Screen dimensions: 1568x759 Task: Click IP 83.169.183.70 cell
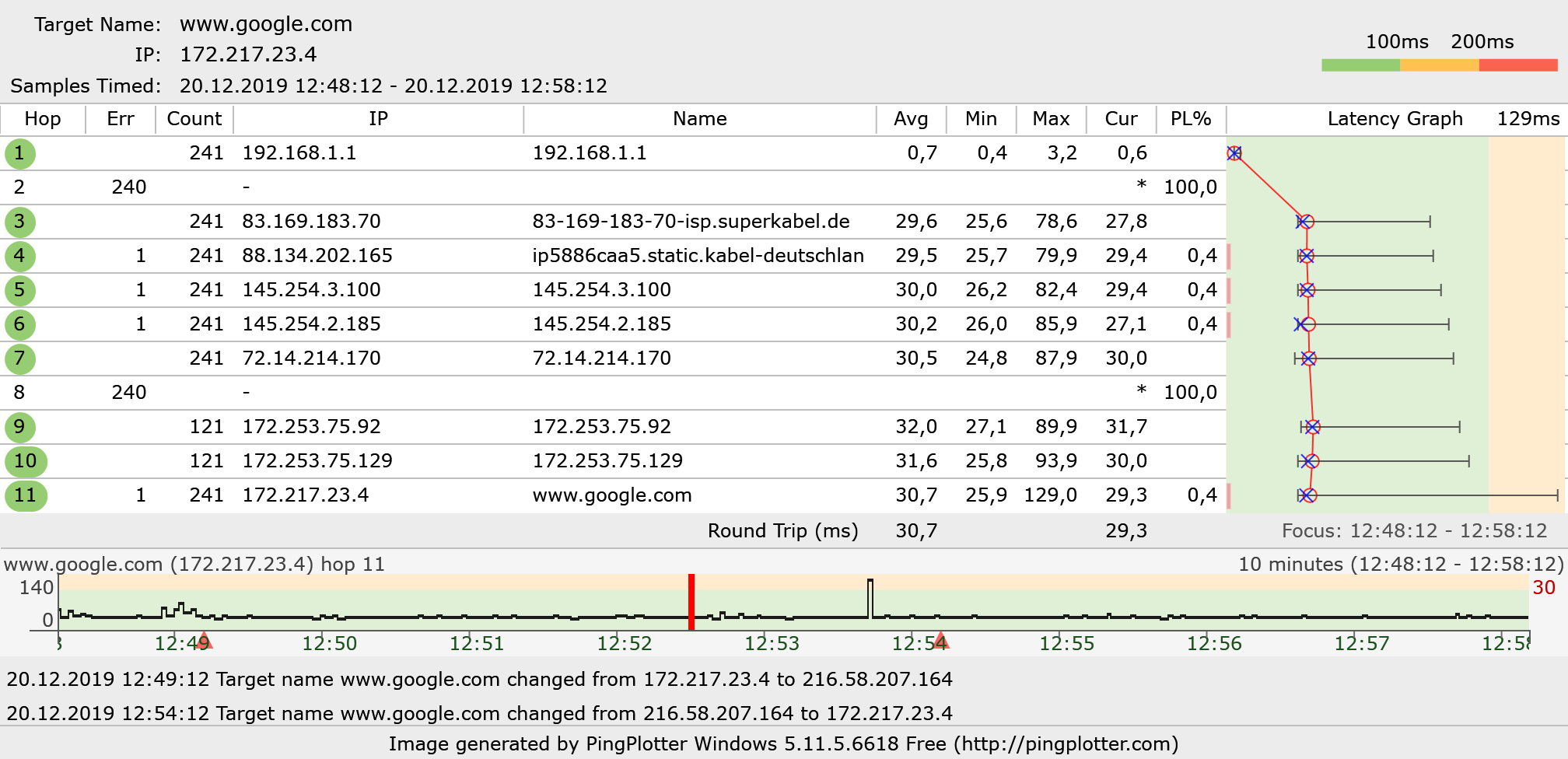(311, 222)
